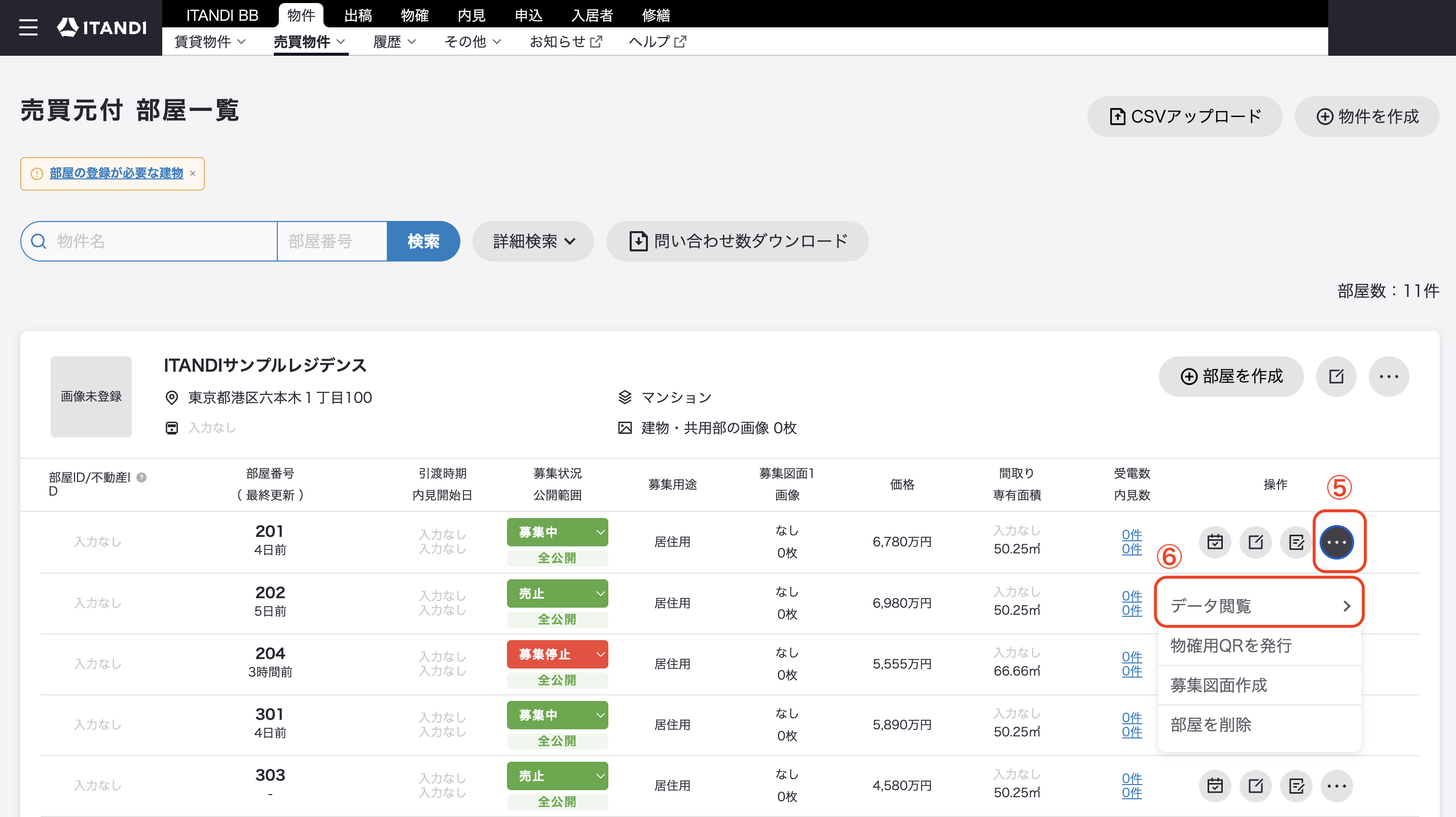The width and height of the screenshot is (1456, 817).
Task: Click the help question mark beside 部屋ID/不動産ID
Action: [142, 477]
